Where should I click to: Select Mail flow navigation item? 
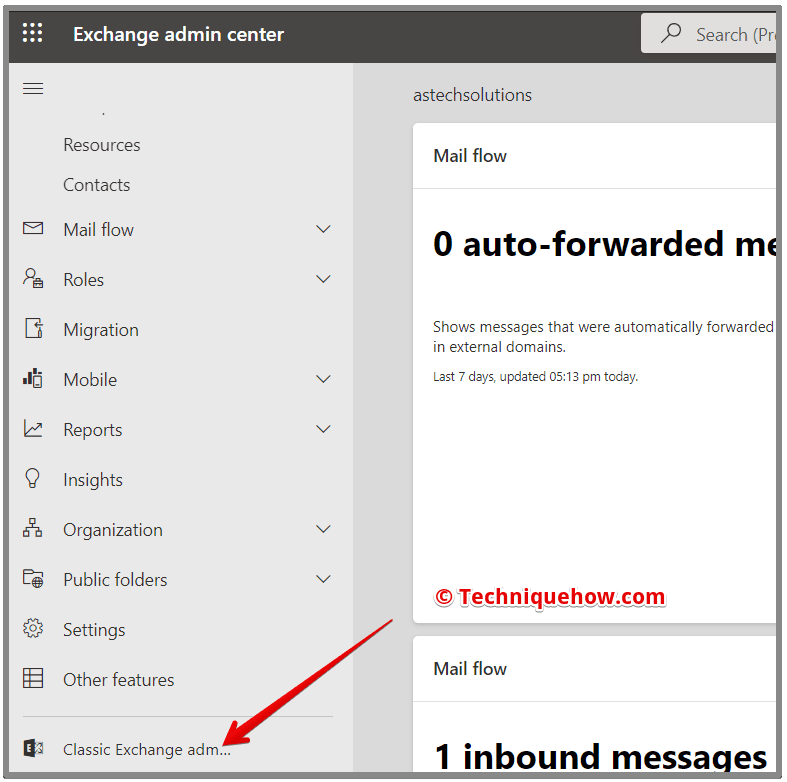tap(178, 229)
